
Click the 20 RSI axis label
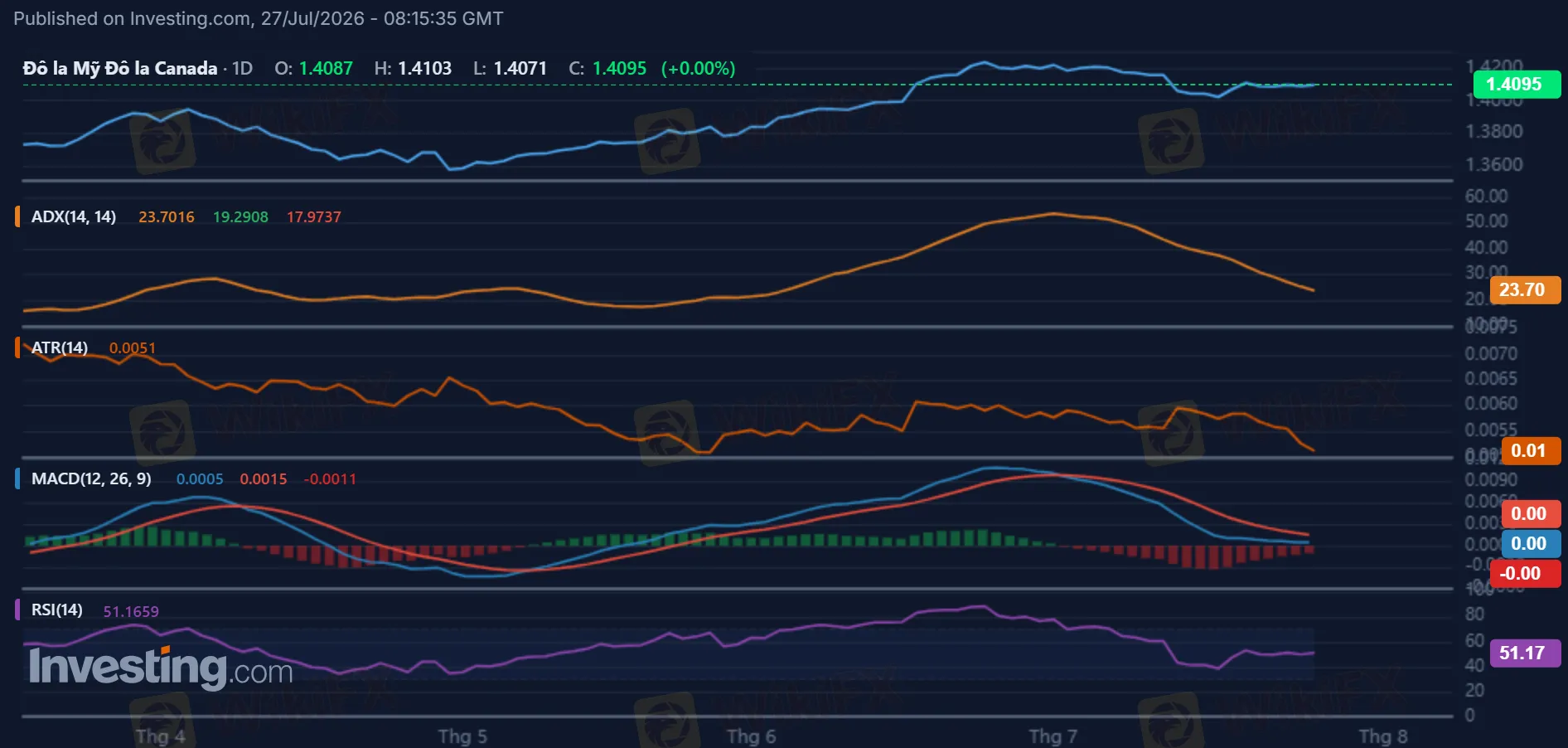coord(1474,690)
